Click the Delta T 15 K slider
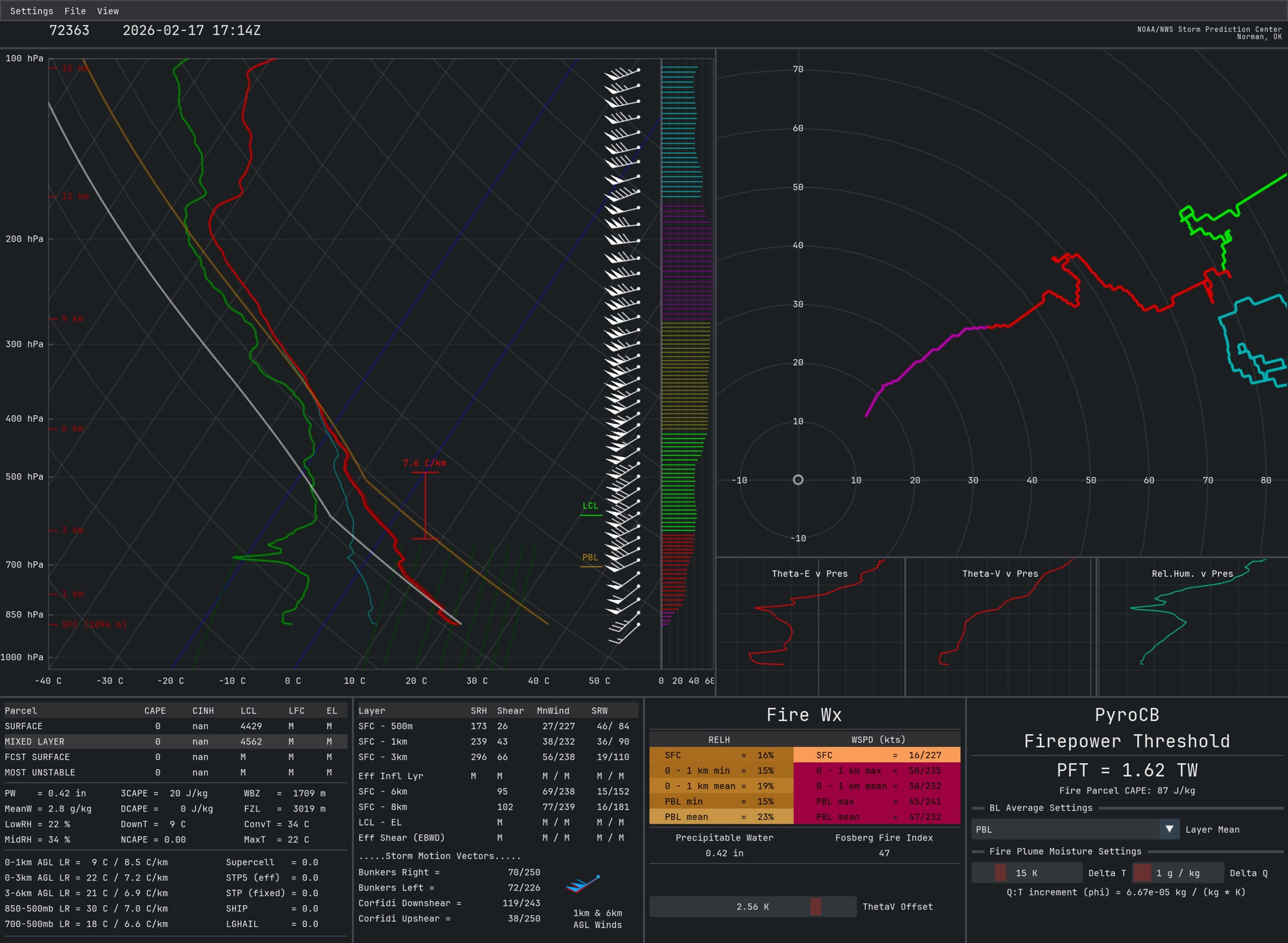 1026,873
